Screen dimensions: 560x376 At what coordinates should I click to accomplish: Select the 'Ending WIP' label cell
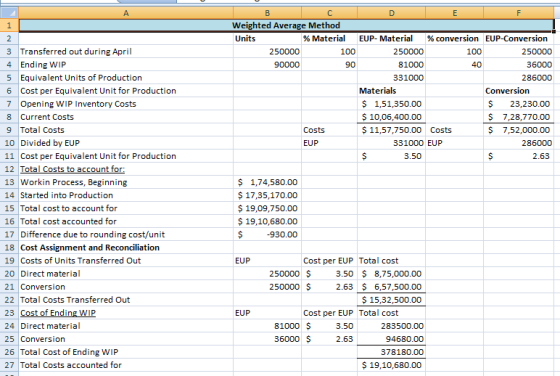(x=126, y=65)
